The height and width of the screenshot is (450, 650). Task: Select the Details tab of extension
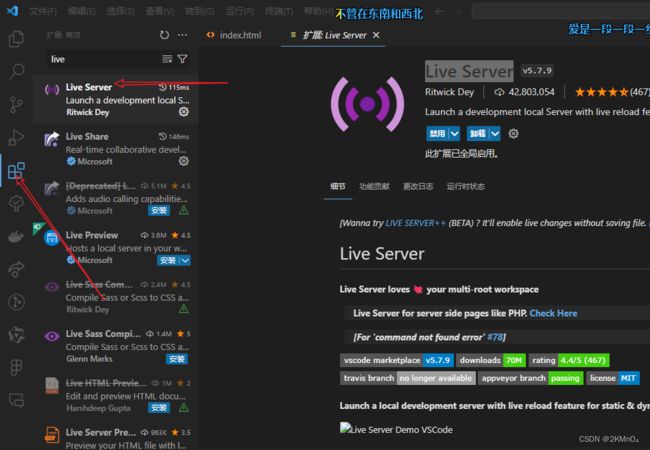pyautogui.click(x=337, y=186)
